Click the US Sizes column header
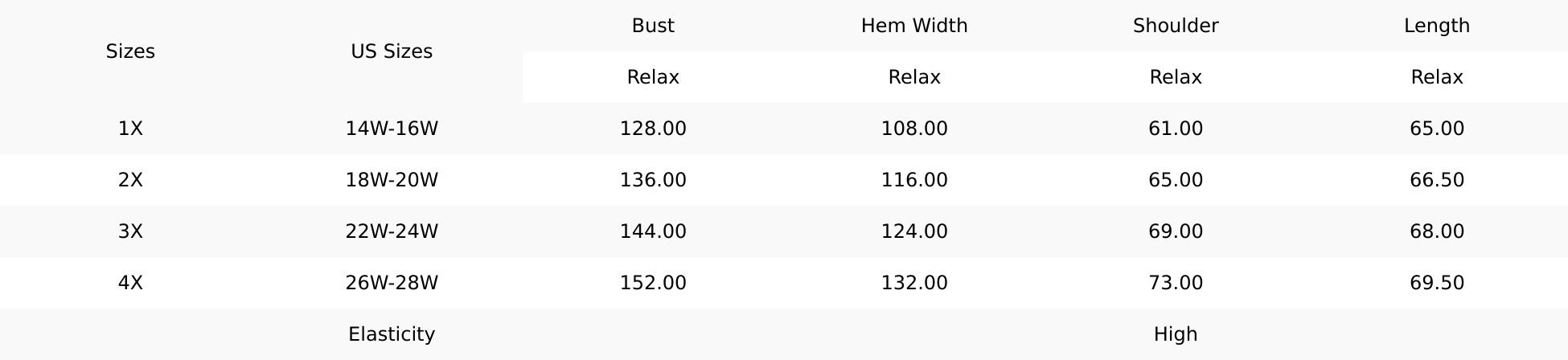1568x360 pixels. click(392, 51)
